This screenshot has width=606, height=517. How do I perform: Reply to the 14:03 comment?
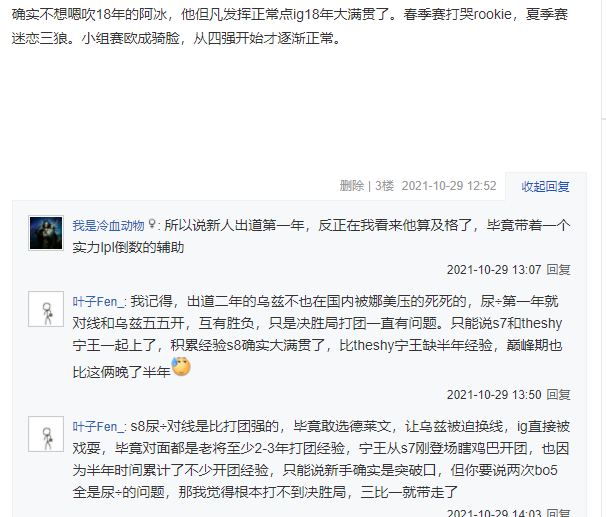558,513
